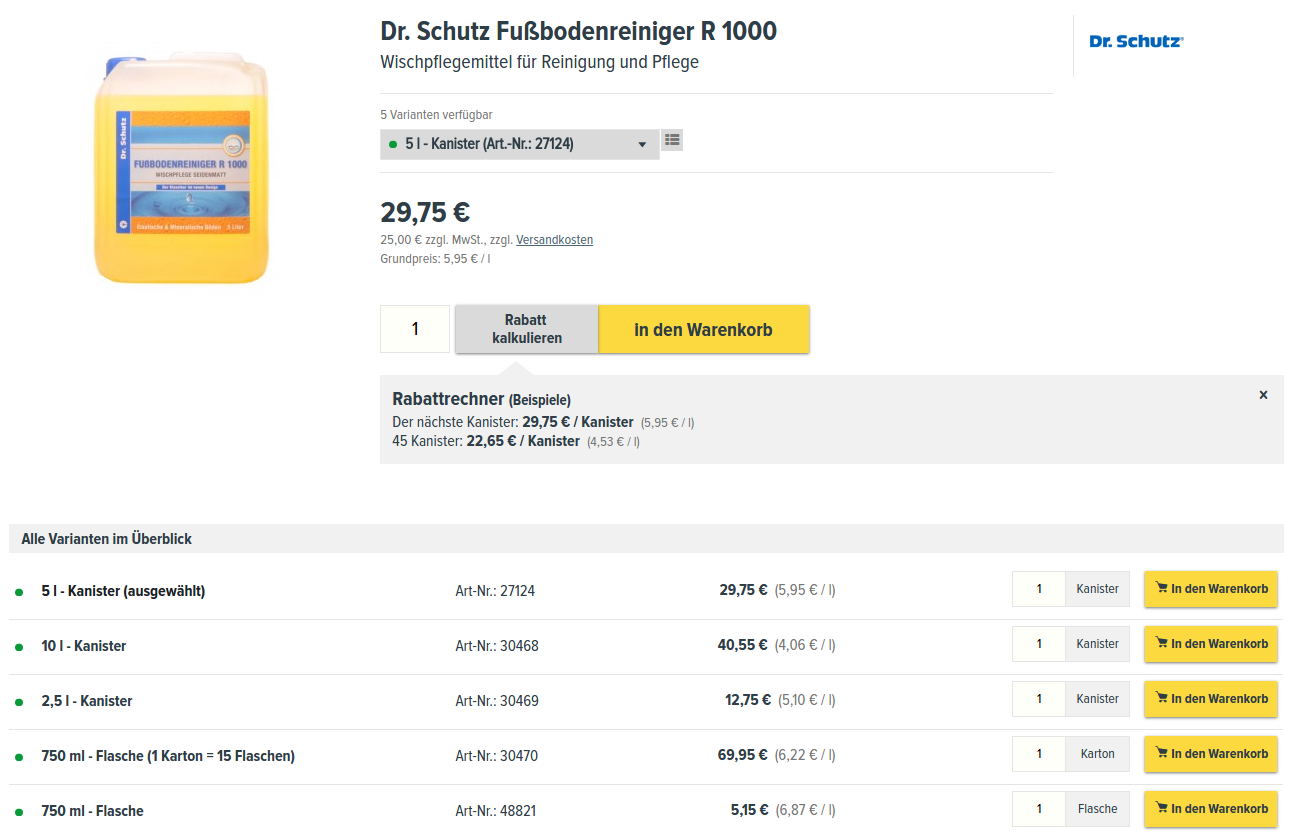Viewport: 1291px width, 839px height.
Task: Click the Alle Varianten im Überblick header
Action: (x=106, y=539)
